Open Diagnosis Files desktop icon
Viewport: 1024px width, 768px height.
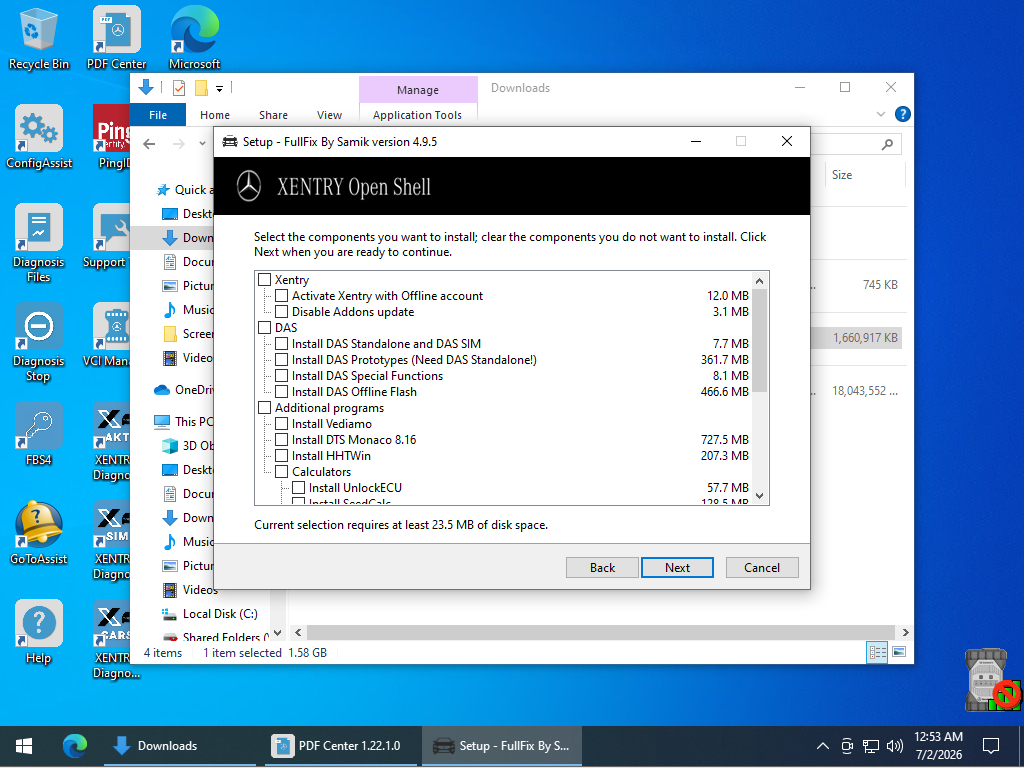[x=39, y=243]
